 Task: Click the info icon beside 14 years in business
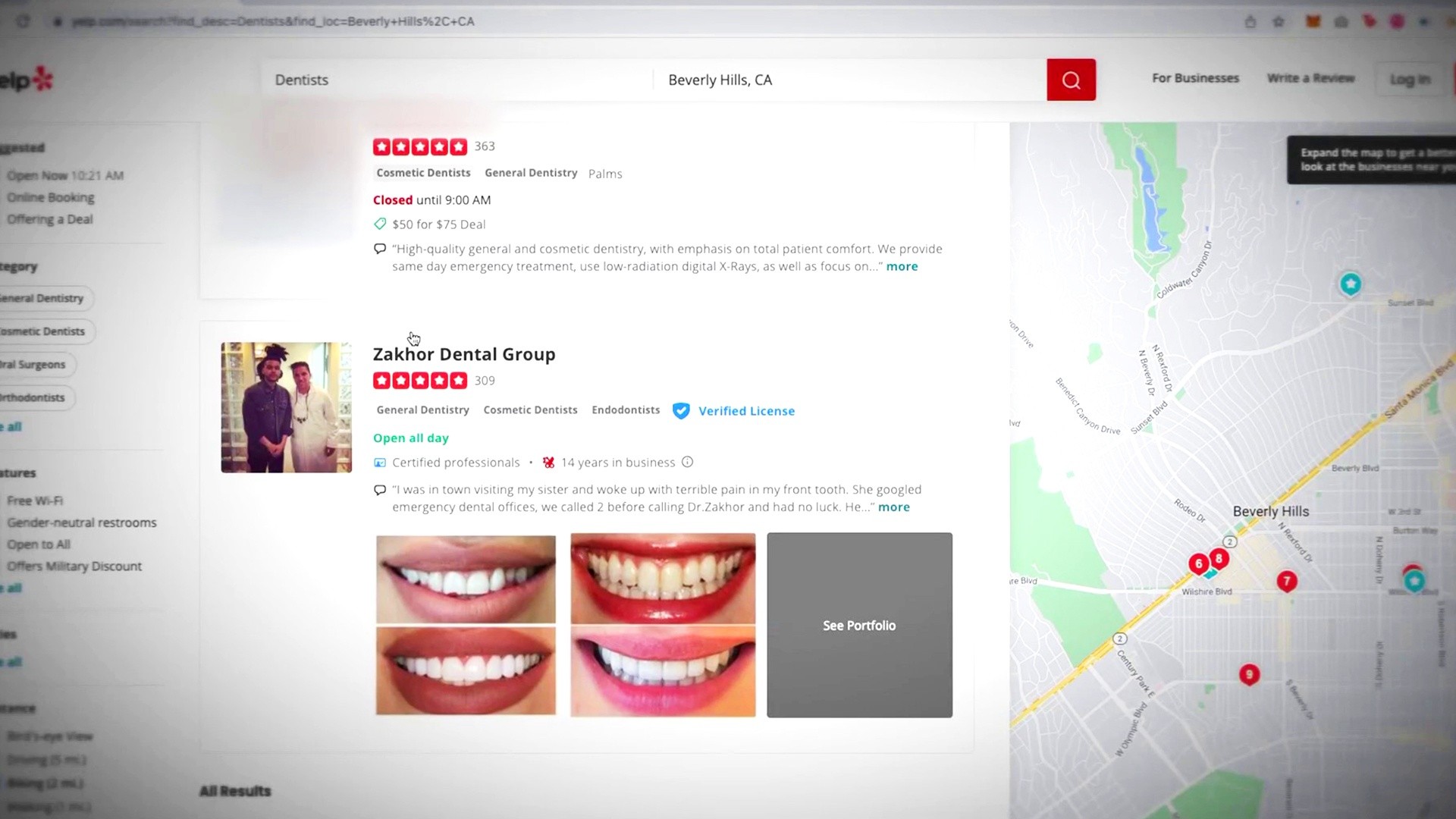(x=687, y=462)
